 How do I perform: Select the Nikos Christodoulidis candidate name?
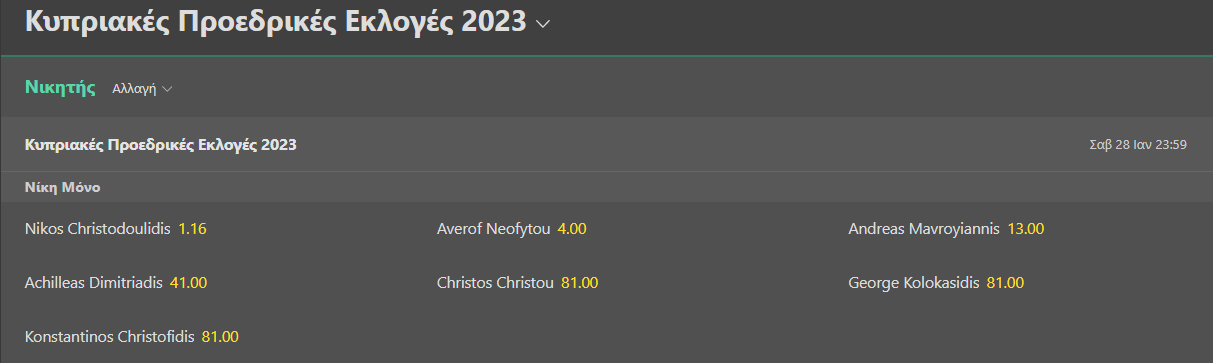click(98, 229)
